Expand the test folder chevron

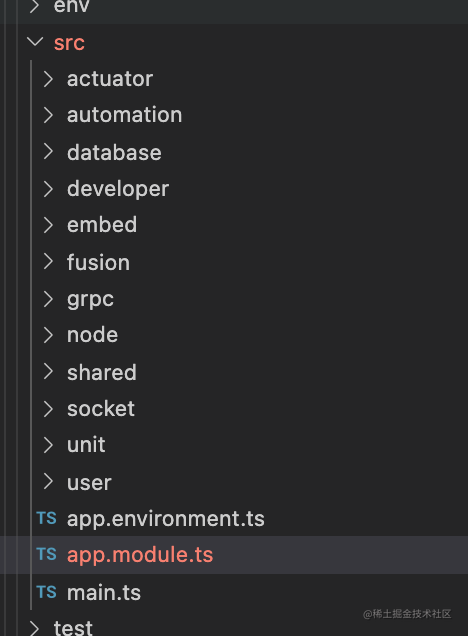(35, 628)
